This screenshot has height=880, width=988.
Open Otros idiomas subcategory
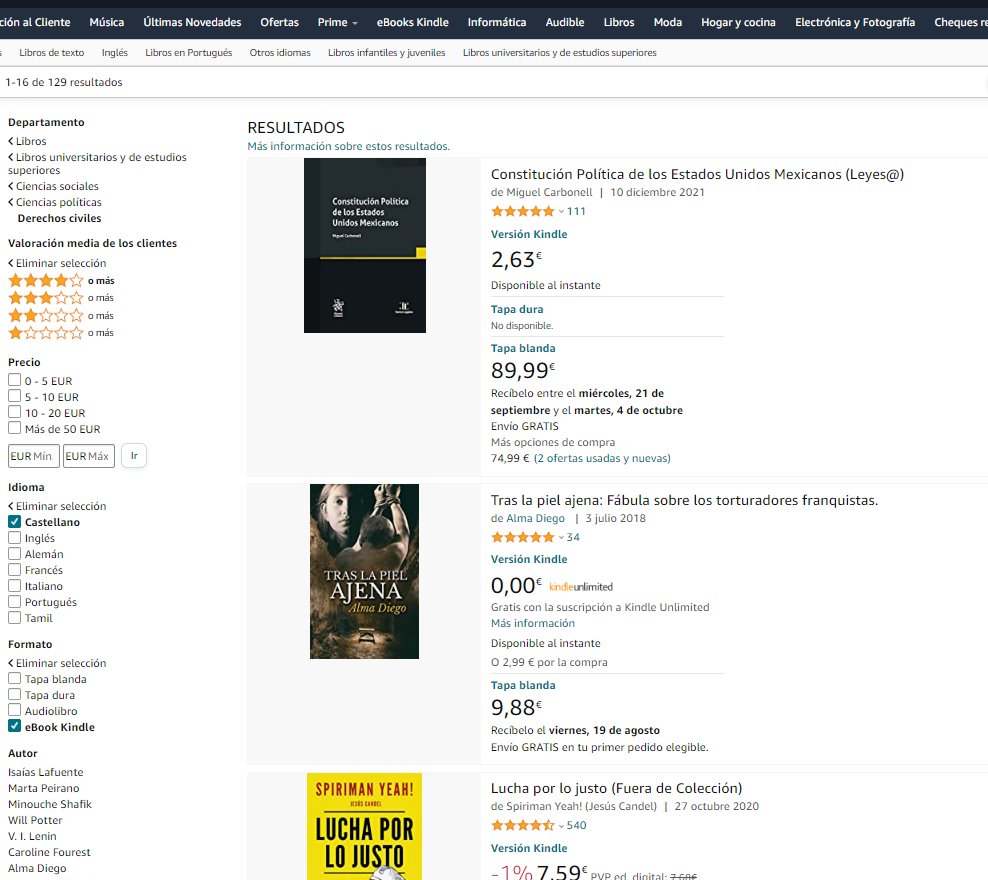click(280, 53)
